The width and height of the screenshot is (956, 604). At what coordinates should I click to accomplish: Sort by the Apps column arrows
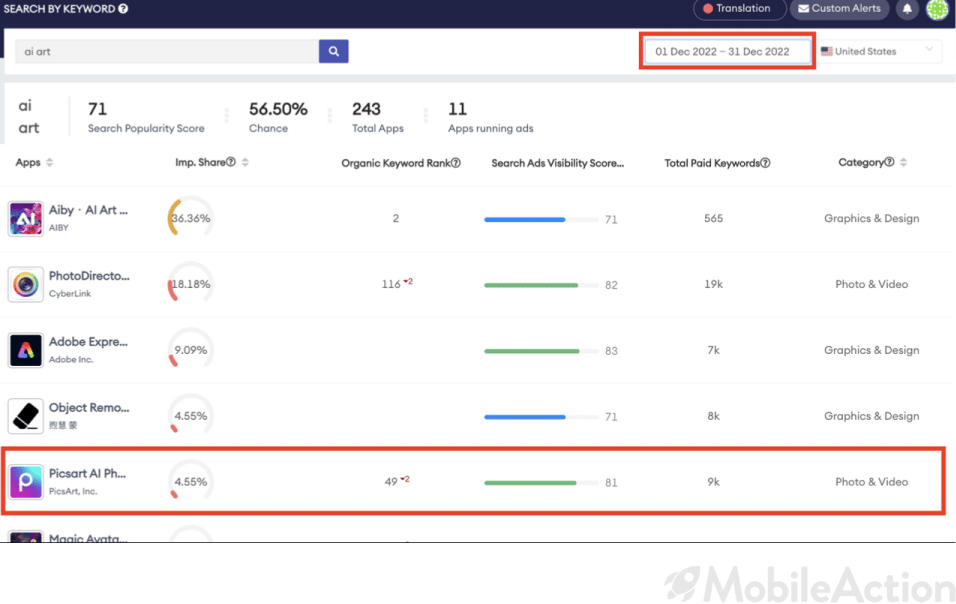click(x=50, y=162)
